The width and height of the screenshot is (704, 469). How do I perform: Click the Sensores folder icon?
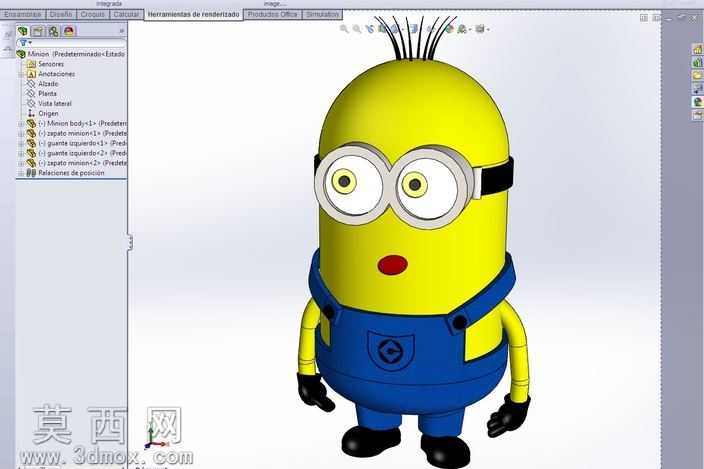coord(31,64)
